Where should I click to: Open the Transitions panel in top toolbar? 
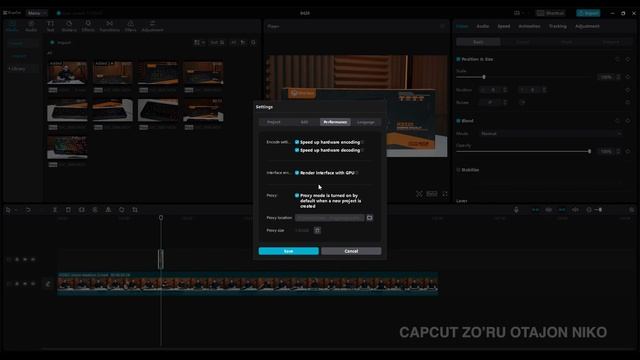109,26
